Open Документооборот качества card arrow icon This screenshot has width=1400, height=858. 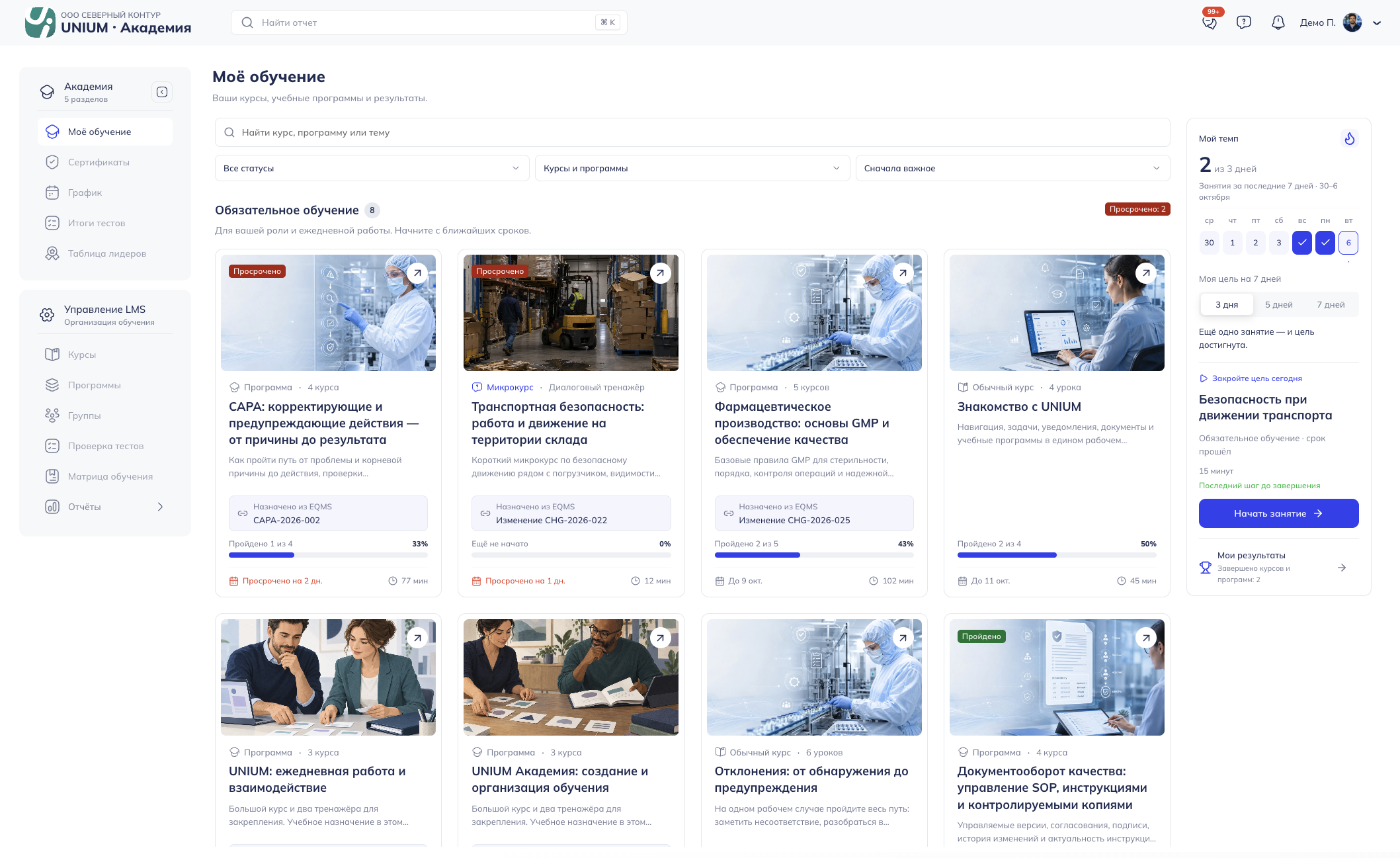[1146, 638]
